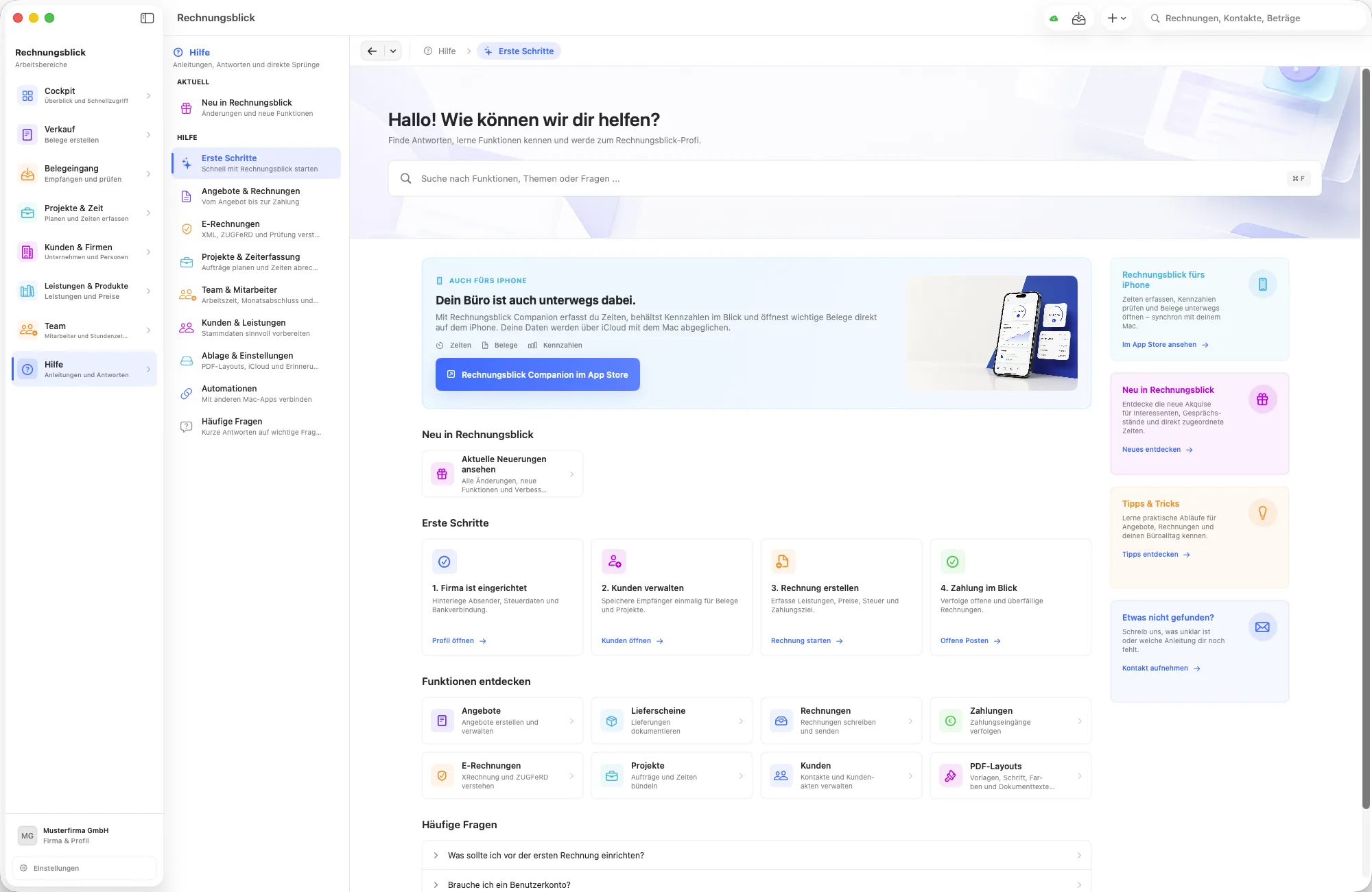Click the vertical scrollbar of the help page
This screenshot has width=1372, height=892.
(x=1366, y=439)
